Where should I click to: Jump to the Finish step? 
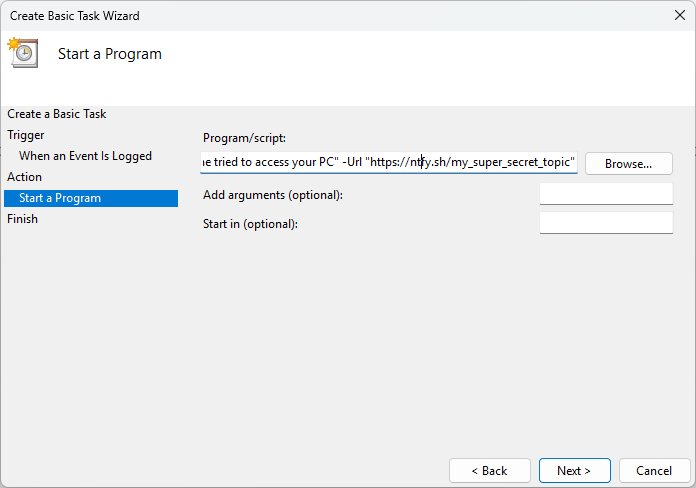(x=23, y=219)
